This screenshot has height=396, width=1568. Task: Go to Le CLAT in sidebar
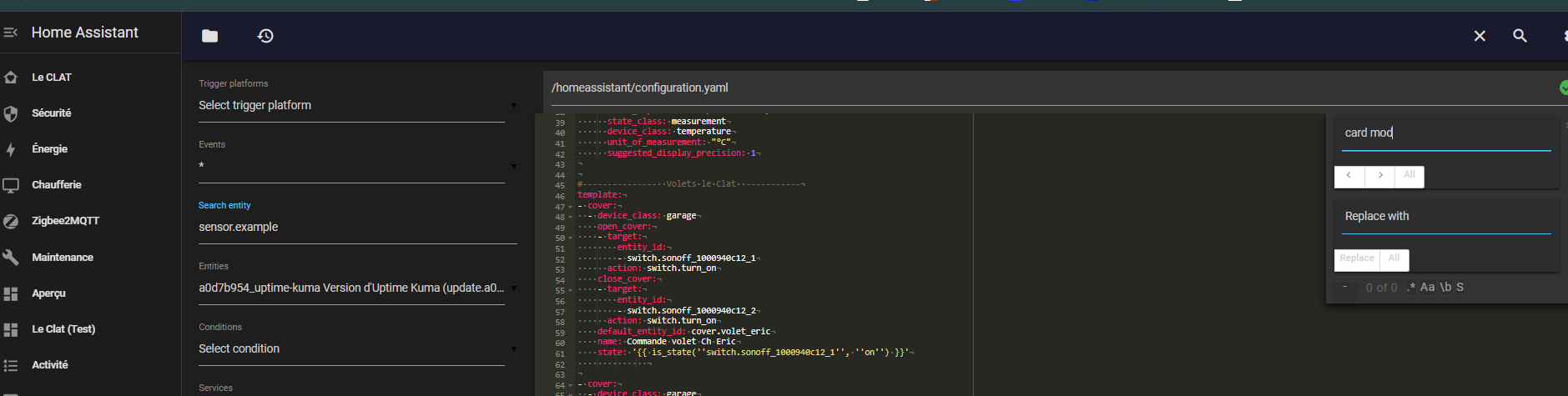[x=52, y=78]
